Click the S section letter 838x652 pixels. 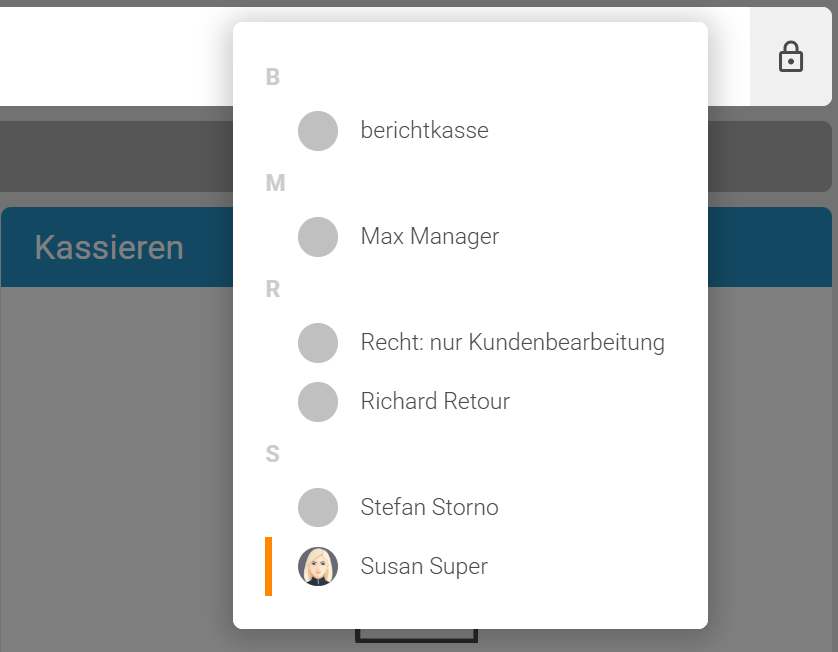273,454
